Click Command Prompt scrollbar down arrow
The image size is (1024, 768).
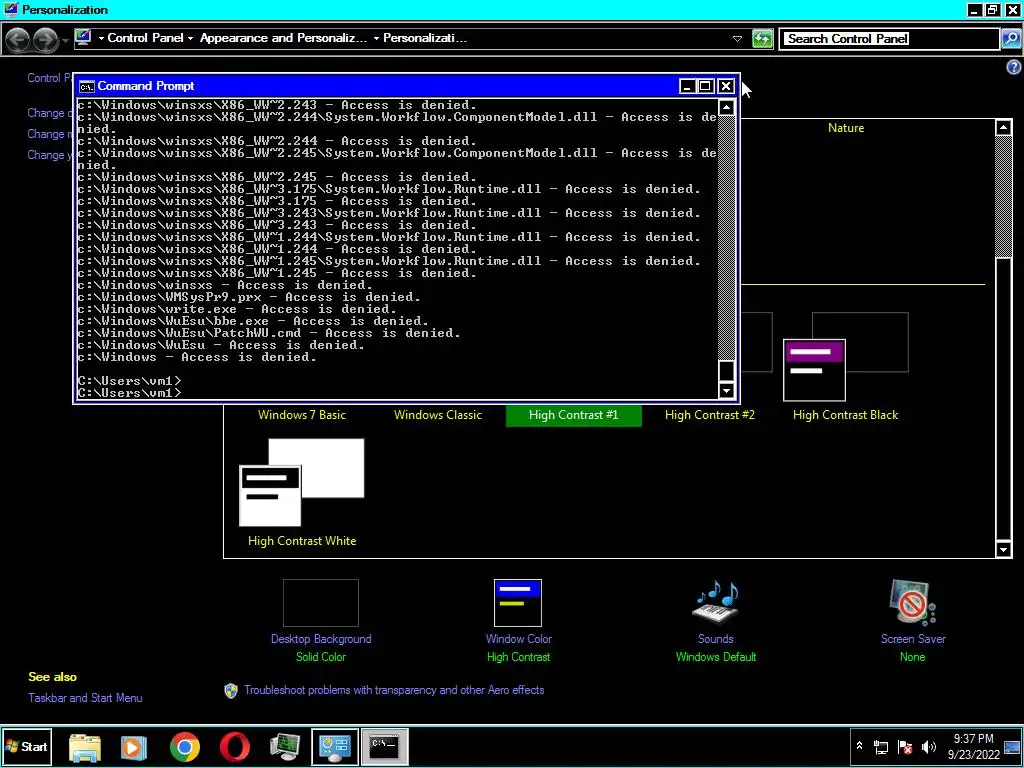click(726, 391)
